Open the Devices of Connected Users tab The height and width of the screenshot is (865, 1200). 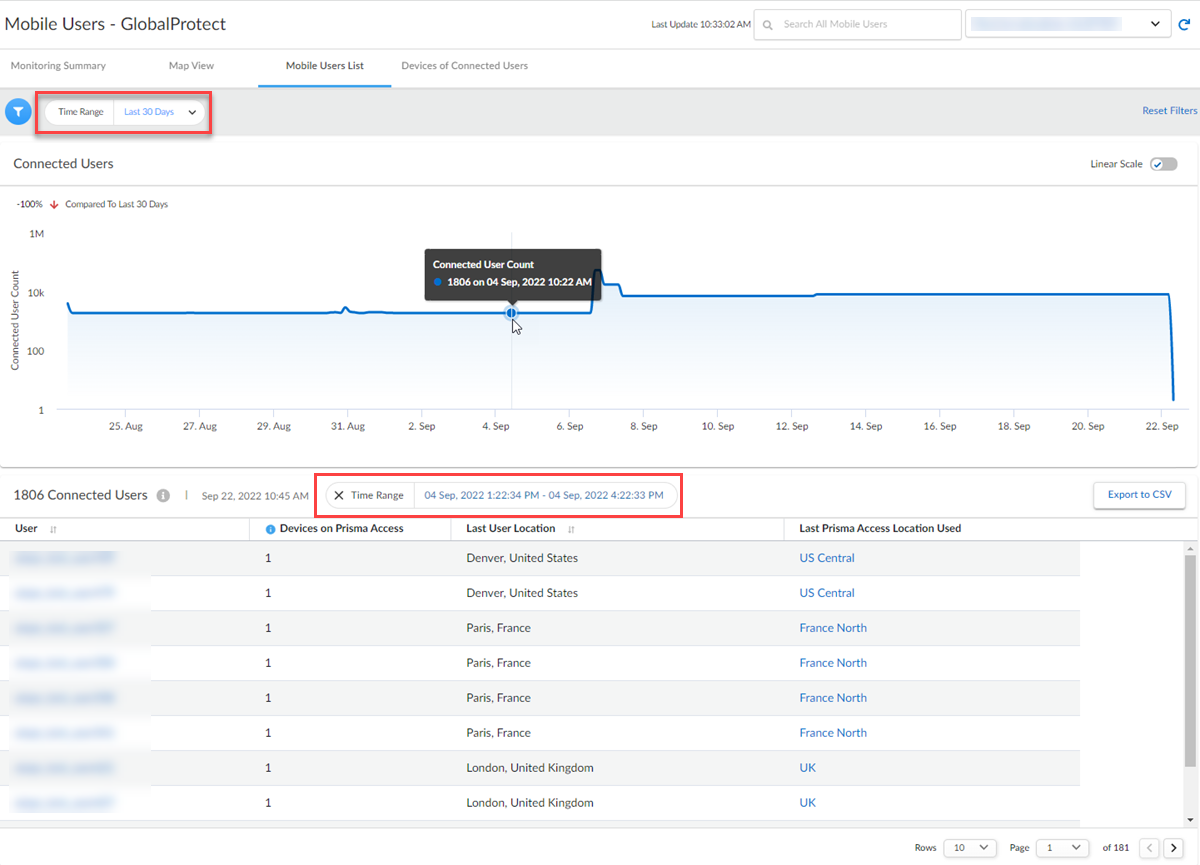point(464,66)
